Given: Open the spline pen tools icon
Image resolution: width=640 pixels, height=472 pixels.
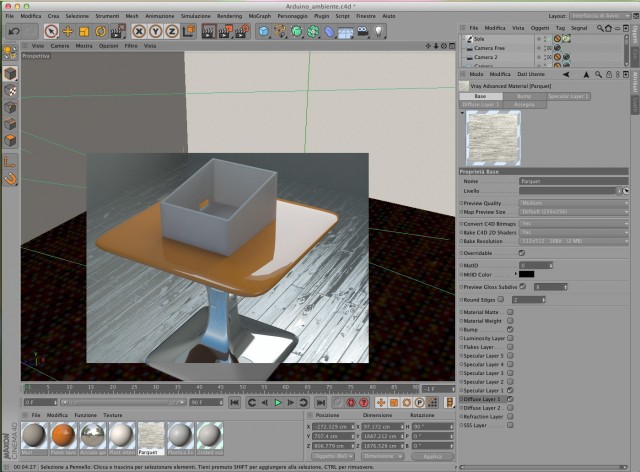Looking at the screenshot, I should tap(280, 31).
